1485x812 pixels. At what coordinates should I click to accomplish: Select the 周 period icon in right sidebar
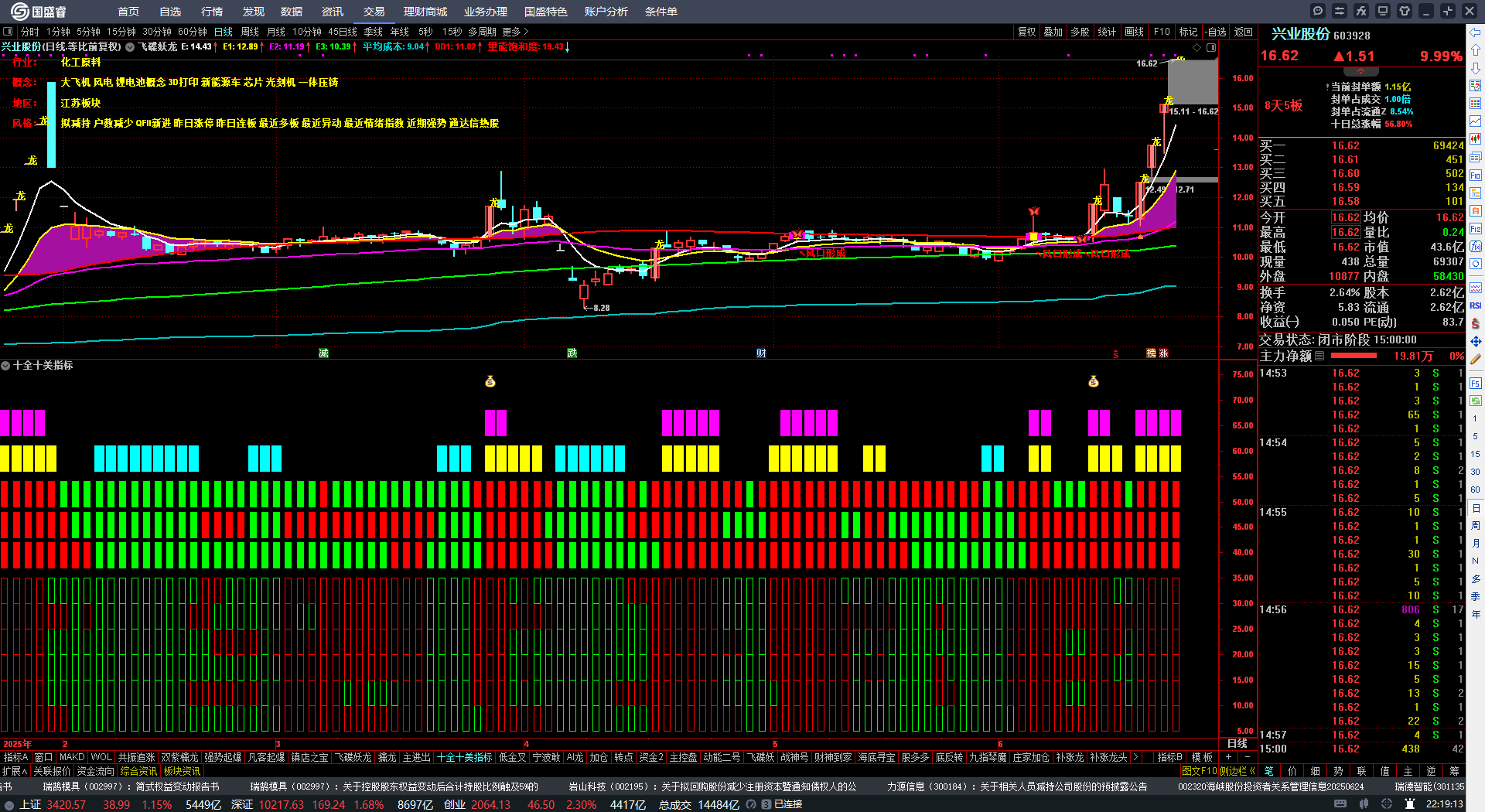click(1476, 526)
